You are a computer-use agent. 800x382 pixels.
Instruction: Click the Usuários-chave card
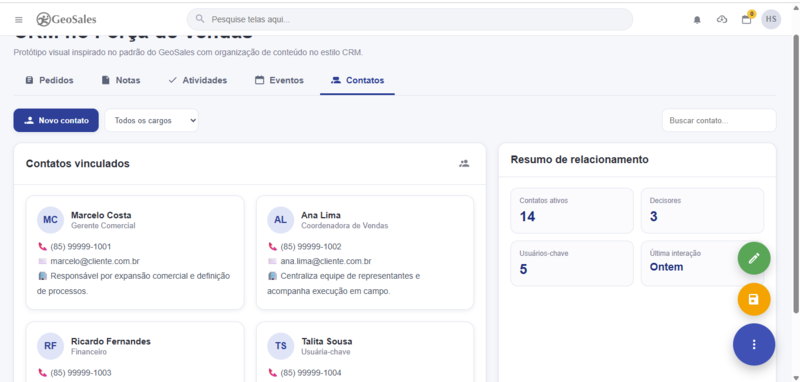point(572,263)
